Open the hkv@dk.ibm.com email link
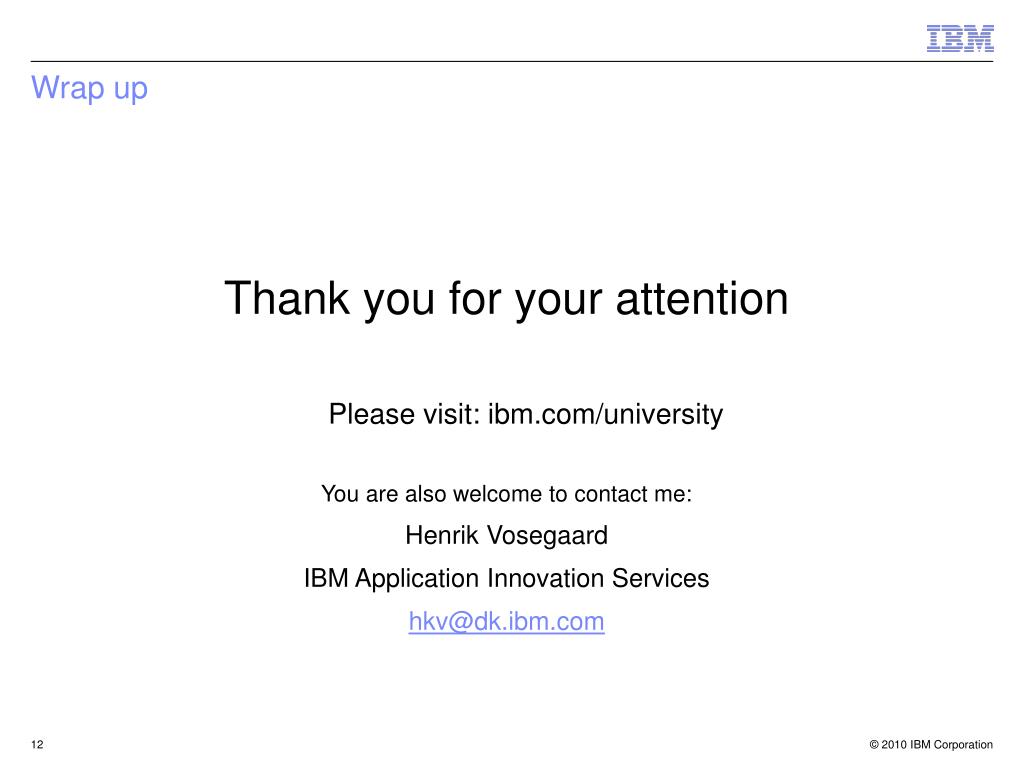The width and height of the screenshot is (1024, 768). click(506, 621)
